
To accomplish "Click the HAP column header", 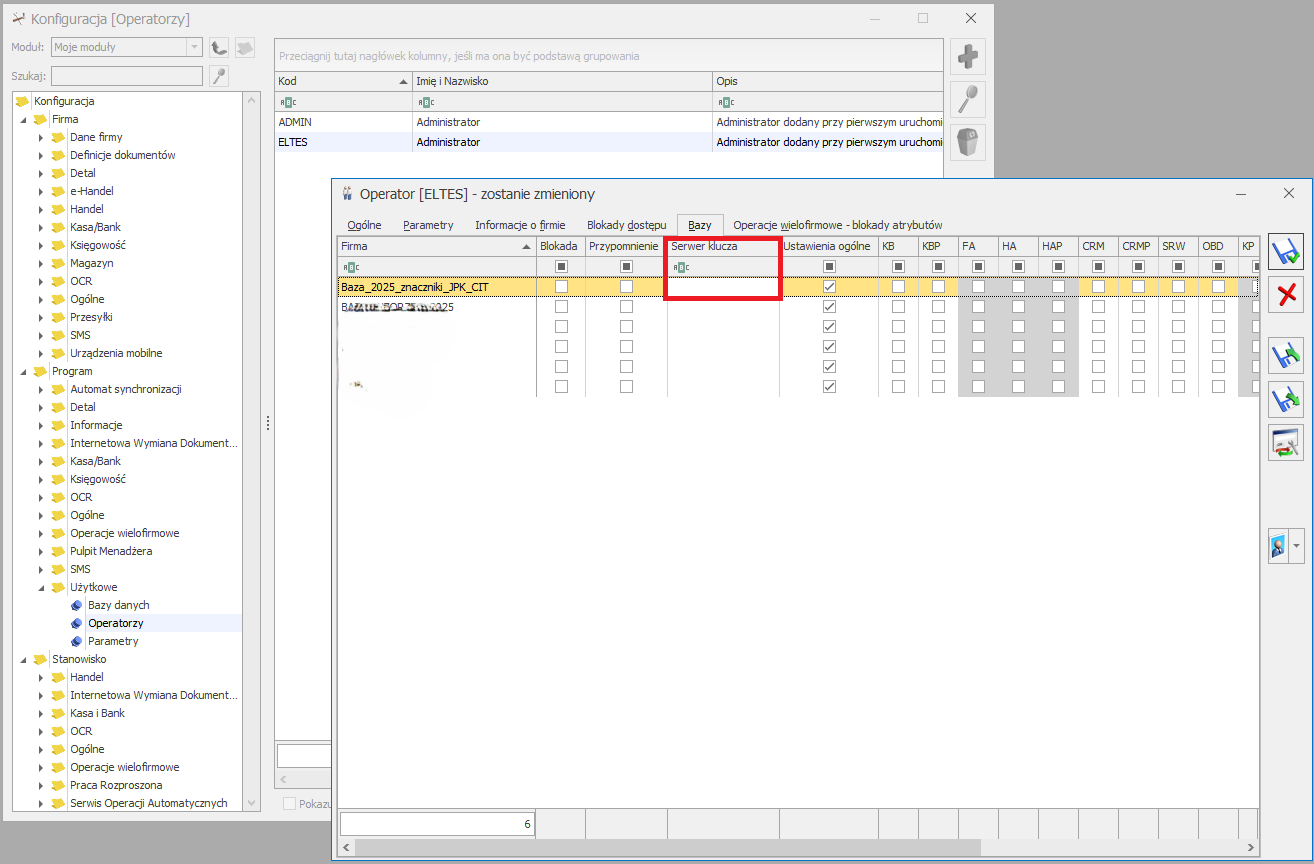I will point(1058,246).
